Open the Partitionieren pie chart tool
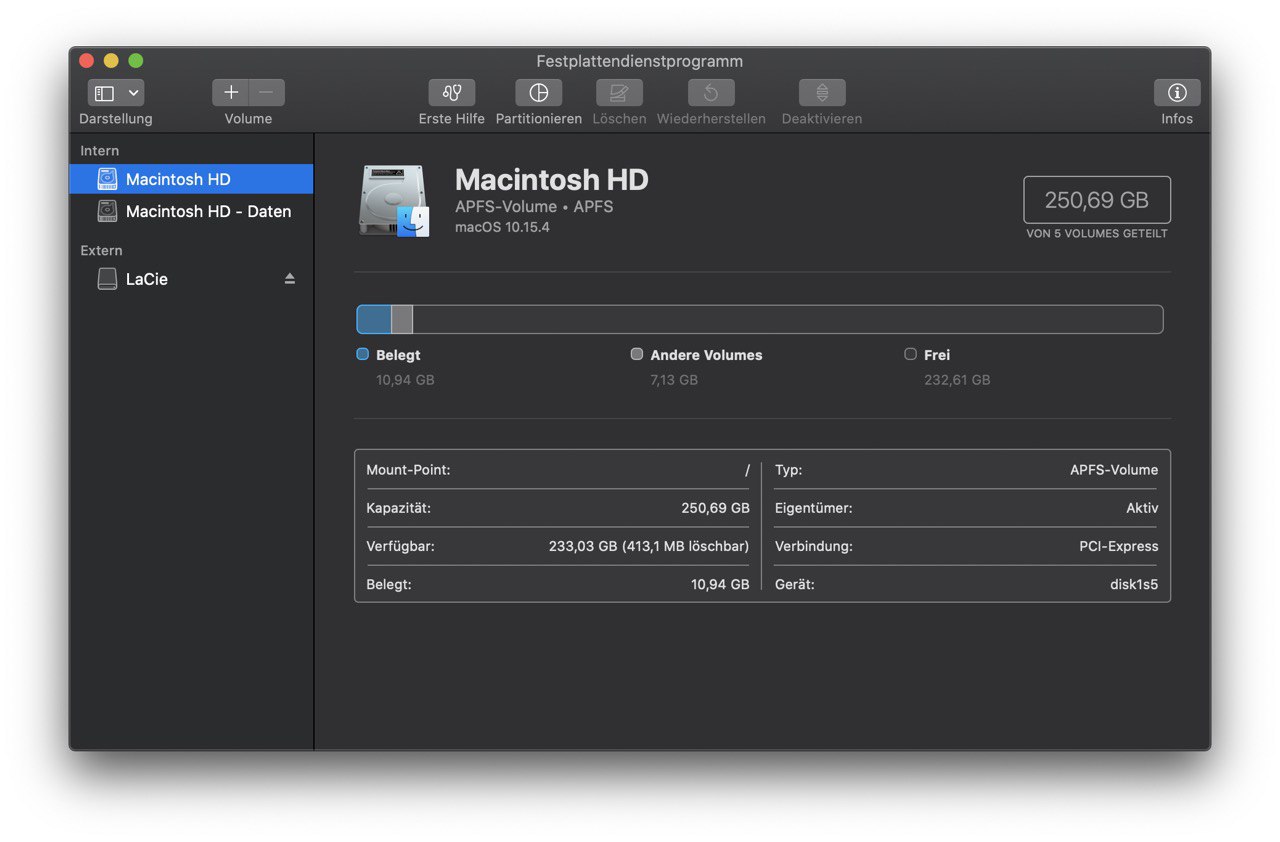The height and width of the screenshot is (842, 1280). tap(539, 93)
